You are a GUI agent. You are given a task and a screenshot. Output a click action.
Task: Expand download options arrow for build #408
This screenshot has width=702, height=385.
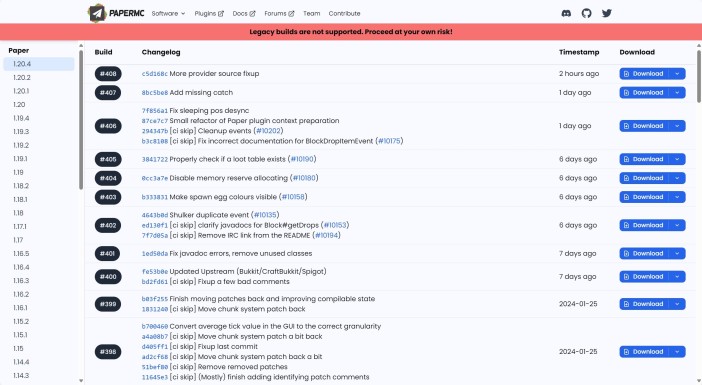[x=677, y=73]
